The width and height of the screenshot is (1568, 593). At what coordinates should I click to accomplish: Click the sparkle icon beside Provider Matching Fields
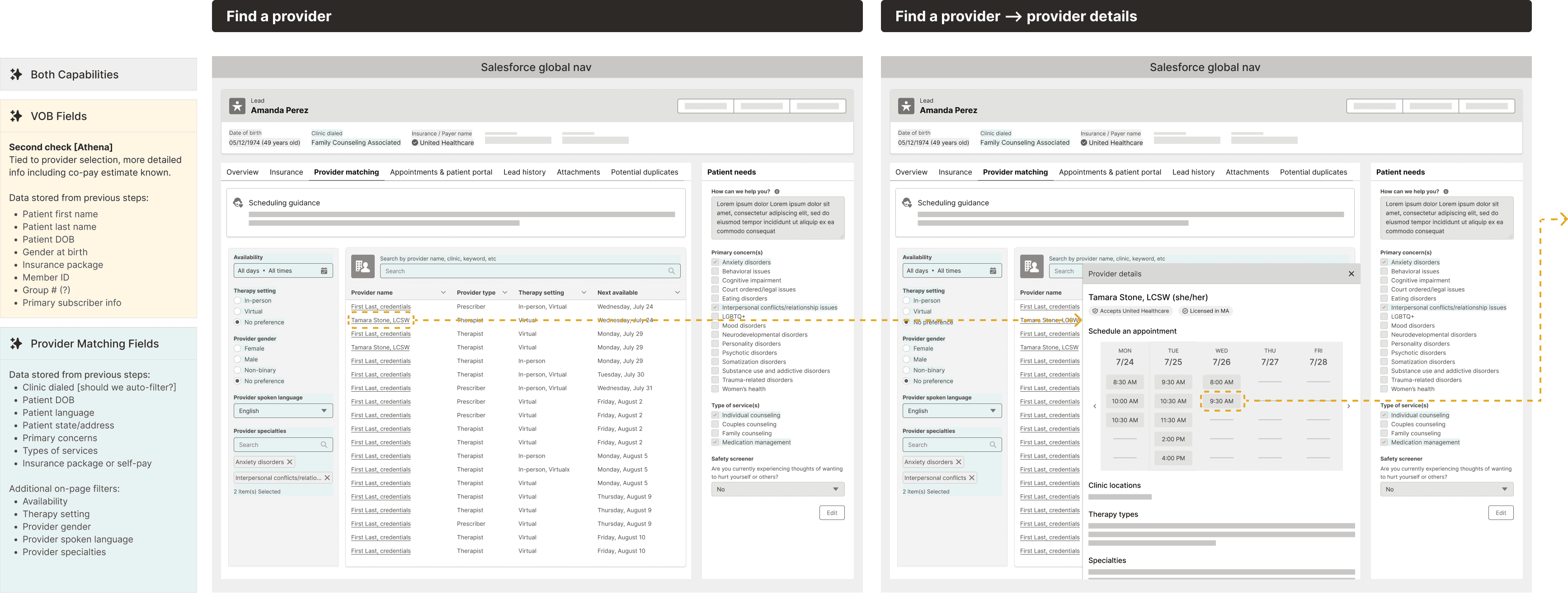(x=16, y=343)
